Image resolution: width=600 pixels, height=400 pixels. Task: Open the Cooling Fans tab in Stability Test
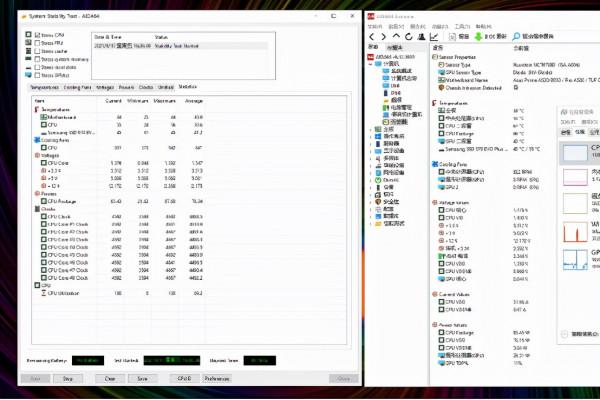77,87
